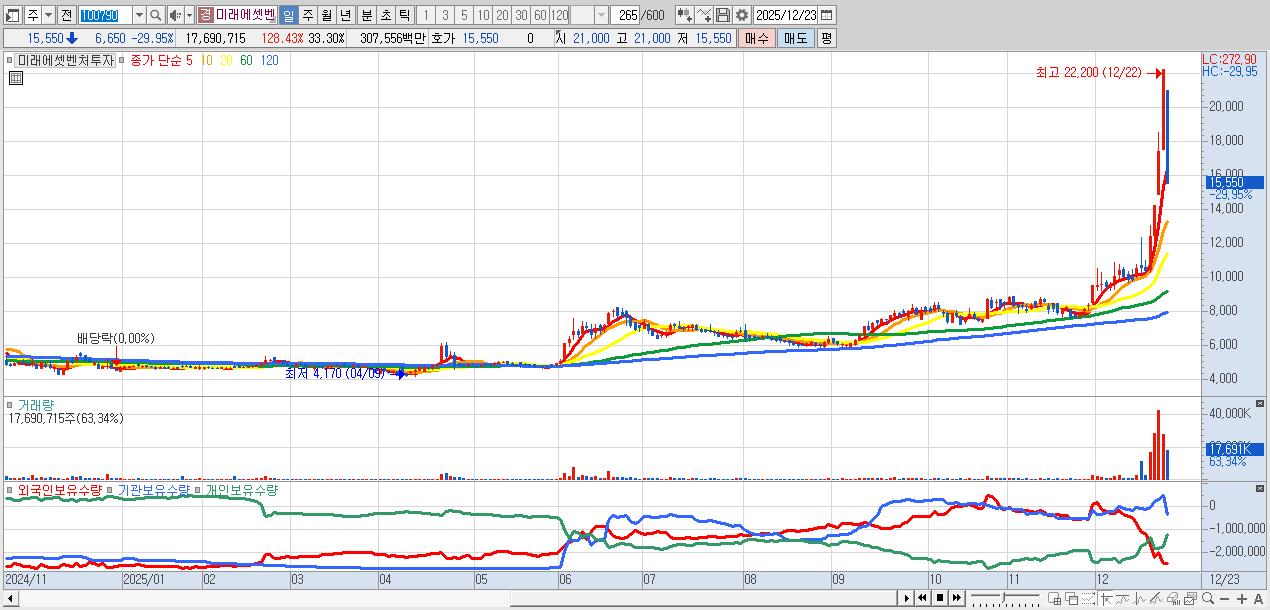The height and width of the screenshot is (610, 1270).
Task: Click the bar count field showing 265
Action: (627, 15)
